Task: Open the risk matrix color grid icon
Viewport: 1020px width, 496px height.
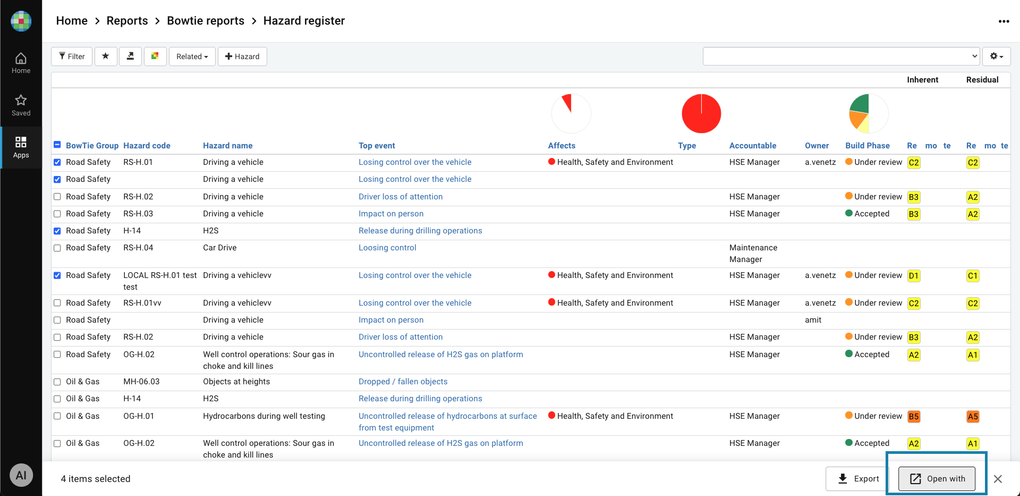Action: pos(155,56)
